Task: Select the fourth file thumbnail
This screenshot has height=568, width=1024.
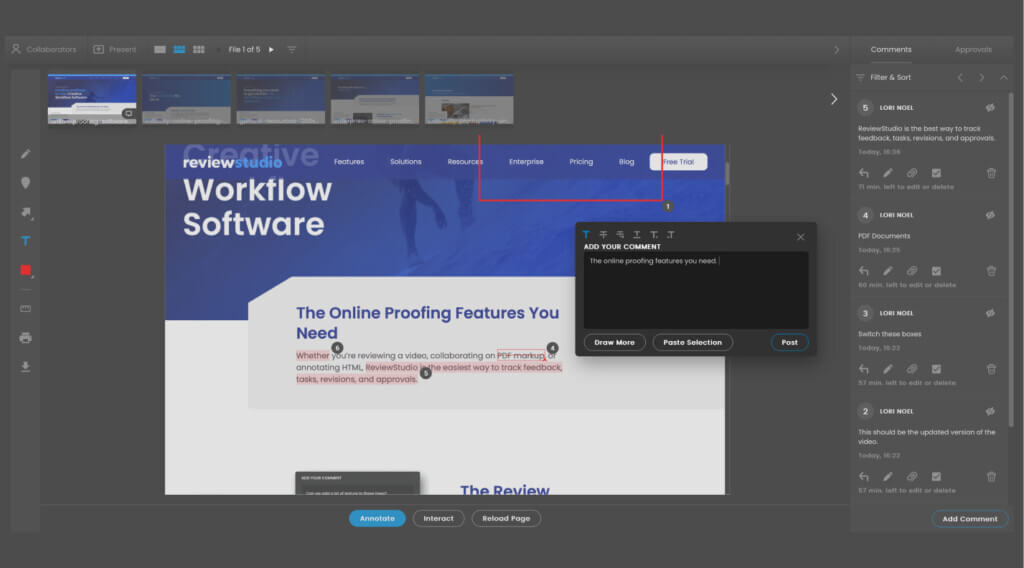Action: coord(375,99)
